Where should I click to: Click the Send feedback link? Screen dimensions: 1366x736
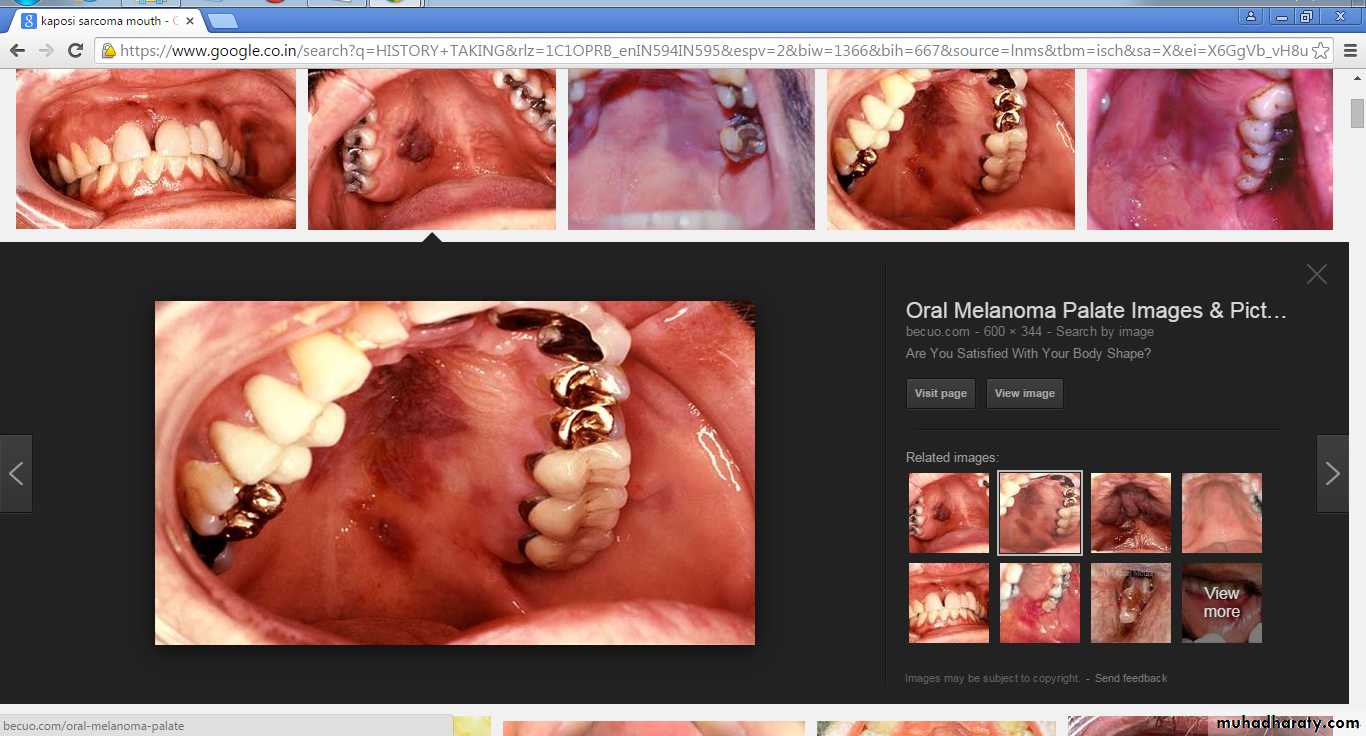coord(1130,678)
